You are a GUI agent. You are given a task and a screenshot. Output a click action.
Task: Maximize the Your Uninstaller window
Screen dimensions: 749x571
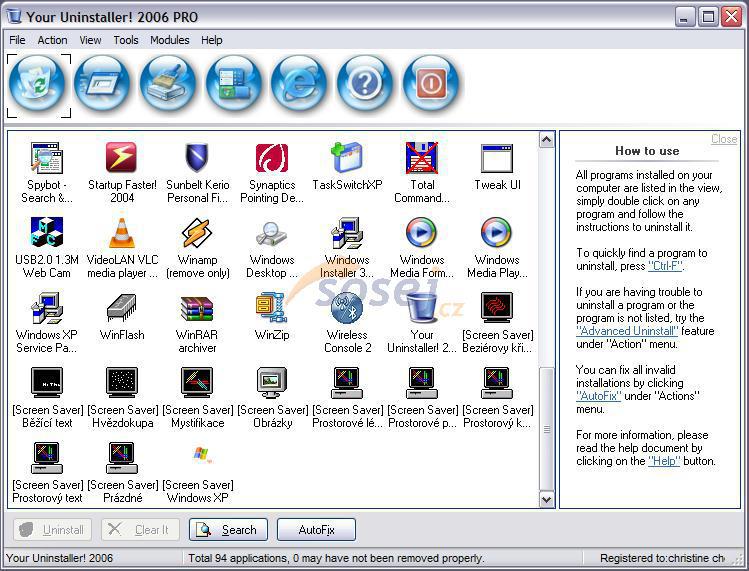click(x=708, y=17)
